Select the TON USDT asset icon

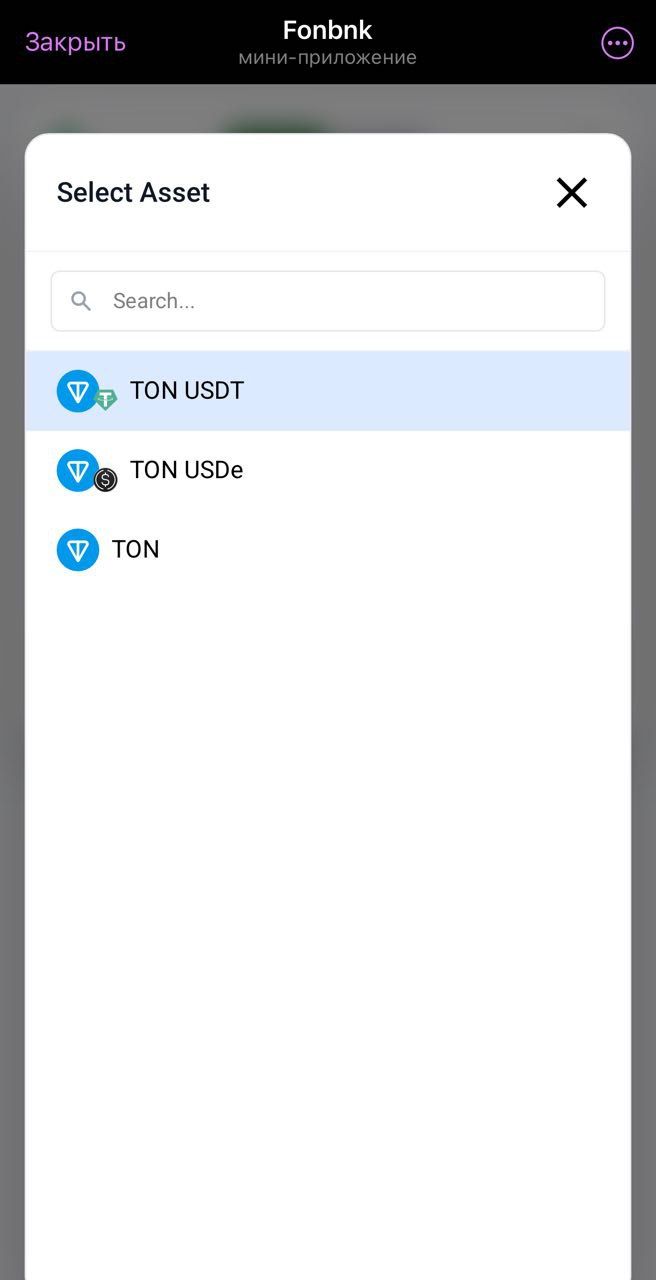click(78, 390)
